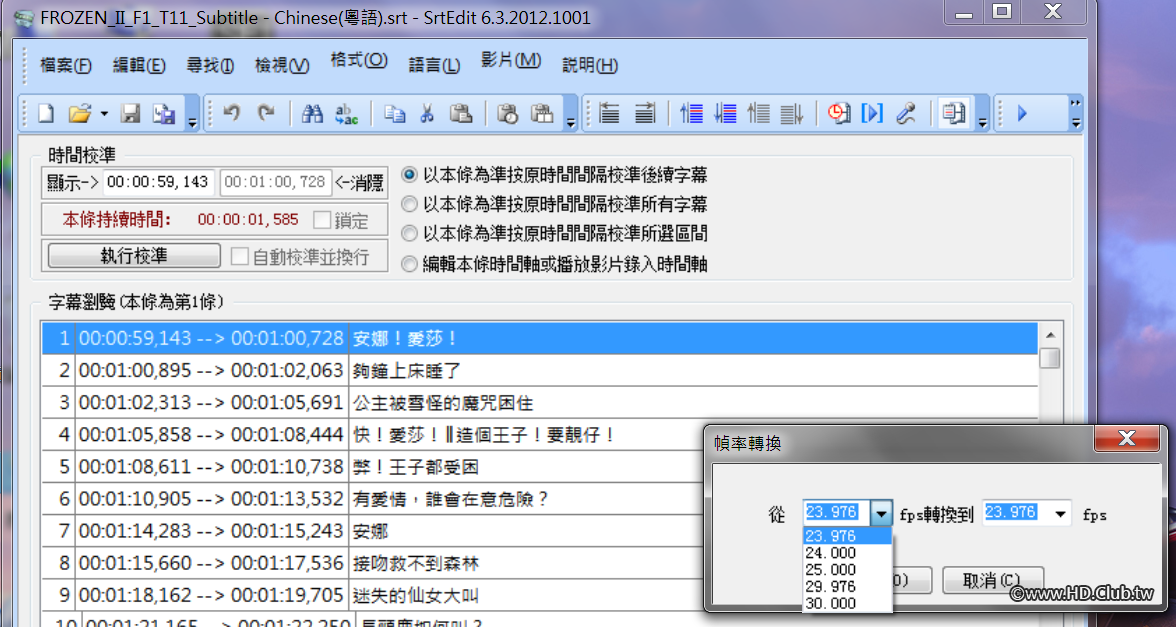Paste from the clipboard
This screenshot has height=627, width=1176.
[x=460, y=113]
